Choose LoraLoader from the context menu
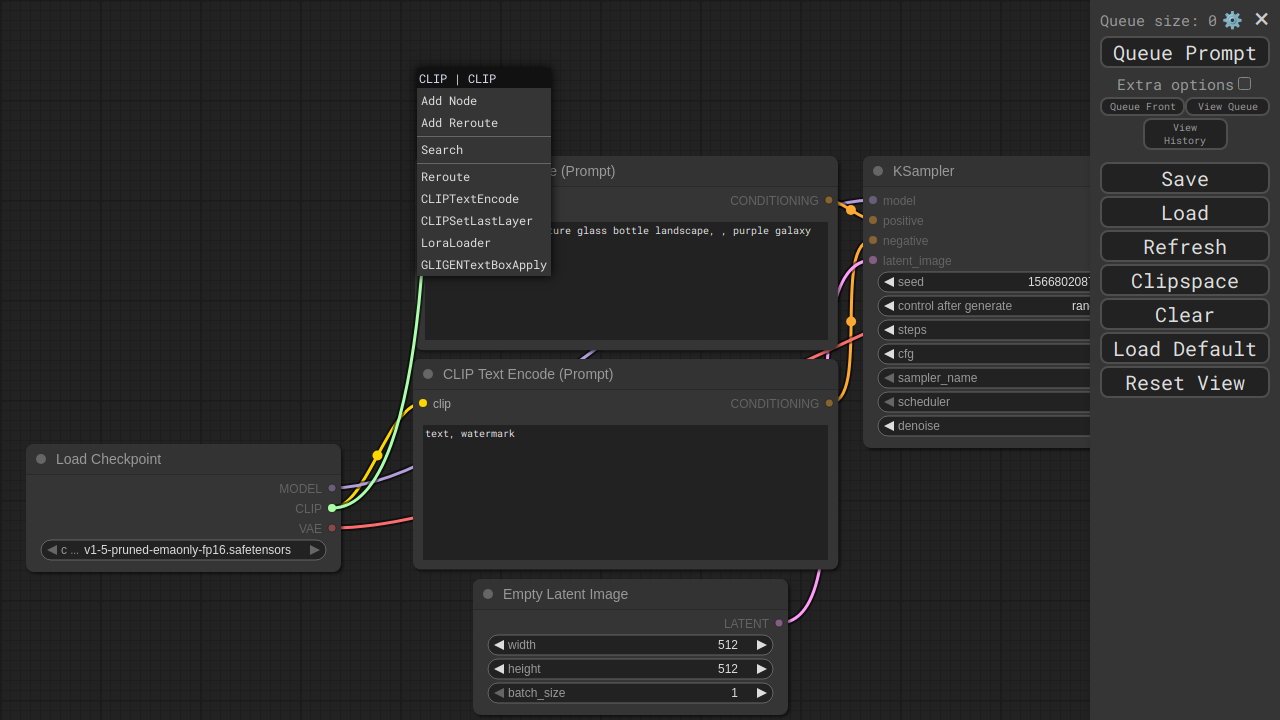The image size is (1280, 720). click(456, 243)
